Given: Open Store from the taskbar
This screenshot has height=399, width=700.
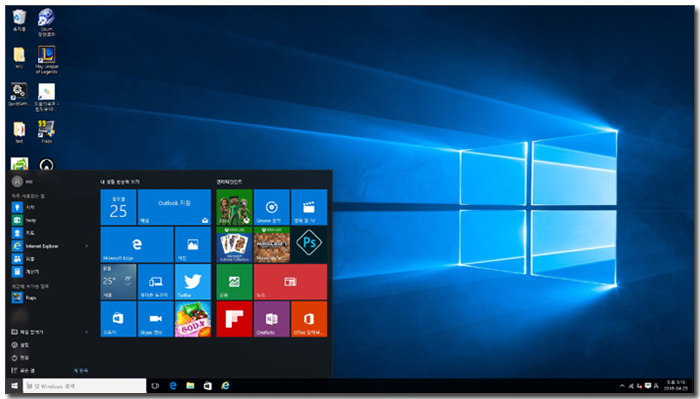Looking at the screenshot, I should click(x=208, y=386).
